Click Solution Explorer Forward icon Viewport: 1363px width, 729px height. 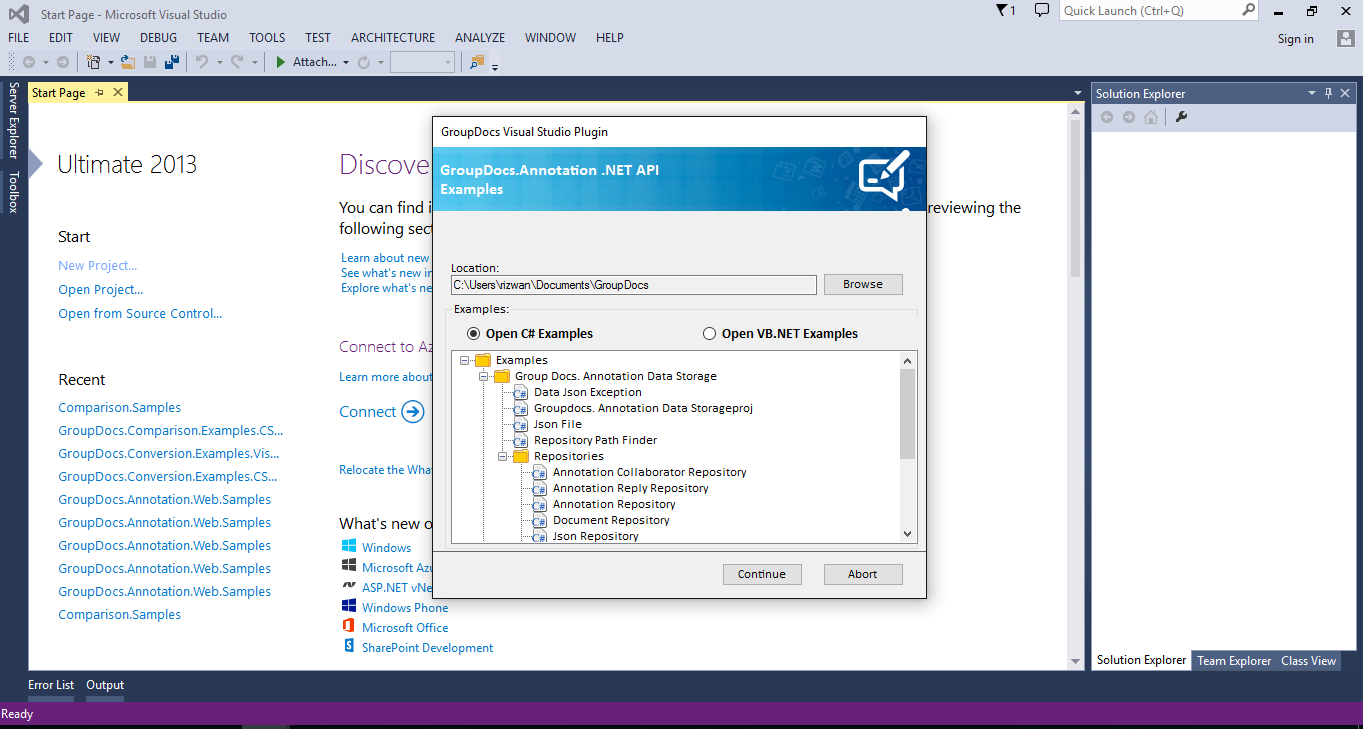(x=1129, y=117)
